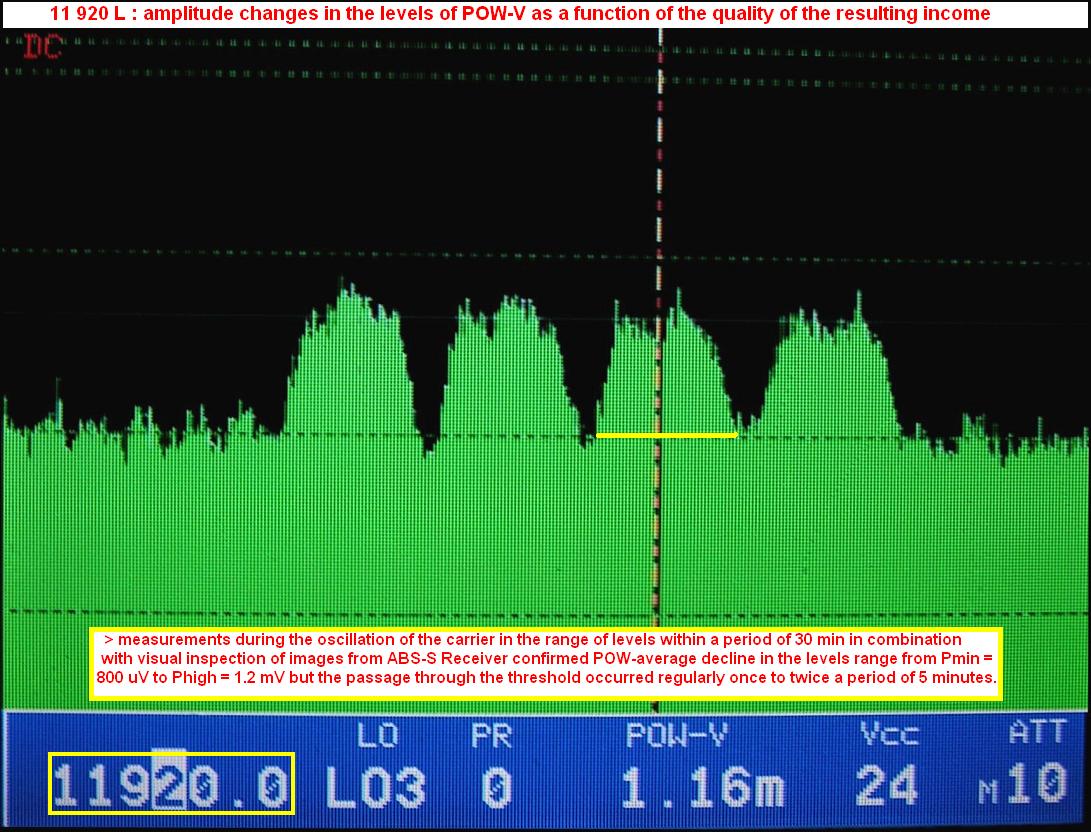Click the vertical dashed cursor marker line
The image size is (1091, 832).
coord(659,200)
